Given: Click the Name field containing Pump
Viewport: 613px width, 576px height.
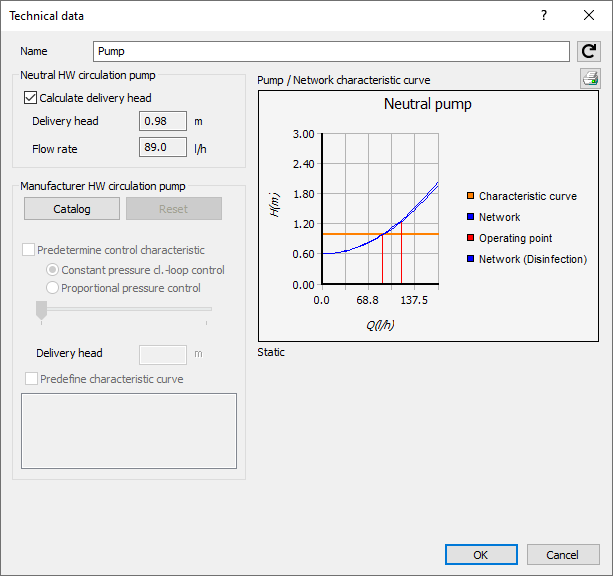Looking at the screenshot, I should [x=331, y=51].
